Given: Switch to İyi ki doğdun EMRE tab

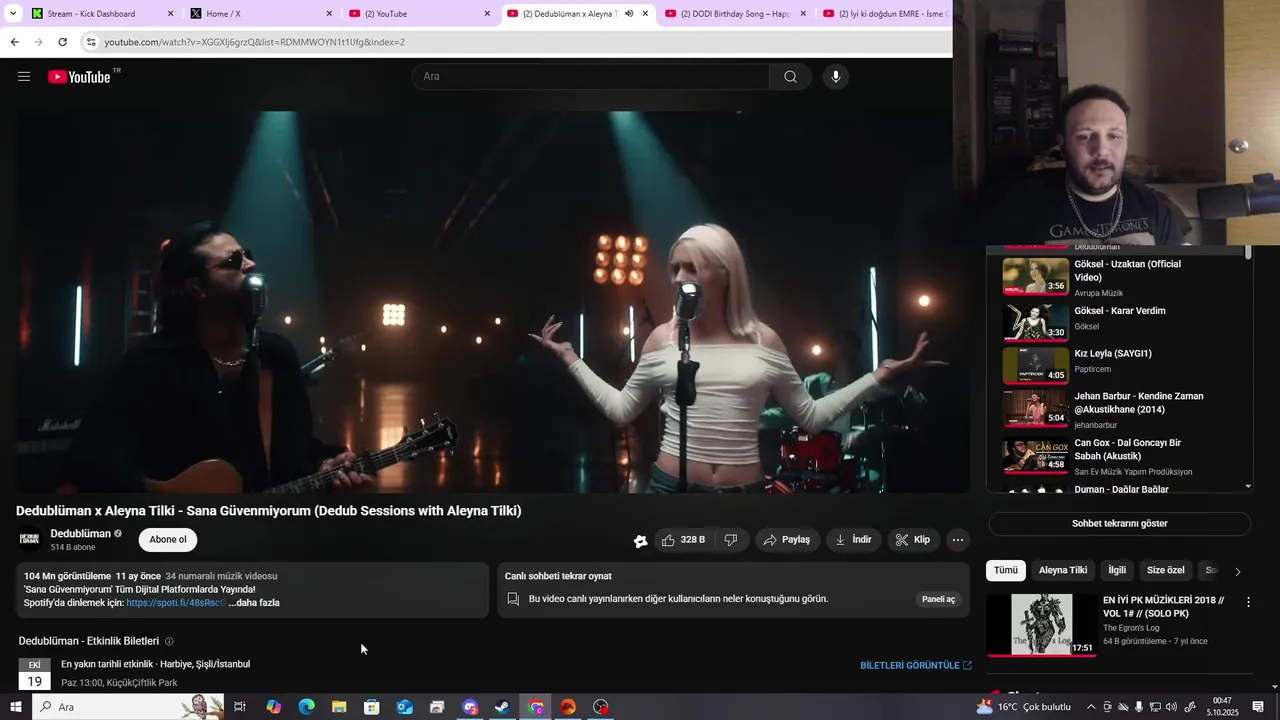Looking at the screenshot, I should [883, 14].
